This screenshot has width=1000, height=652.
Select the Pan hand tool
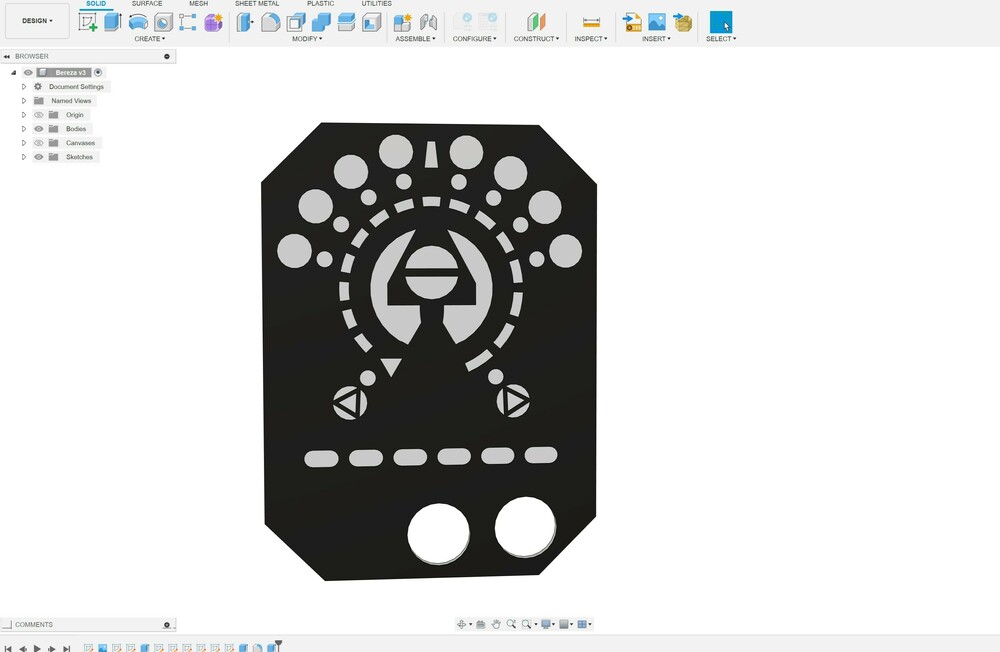point(496,624)
